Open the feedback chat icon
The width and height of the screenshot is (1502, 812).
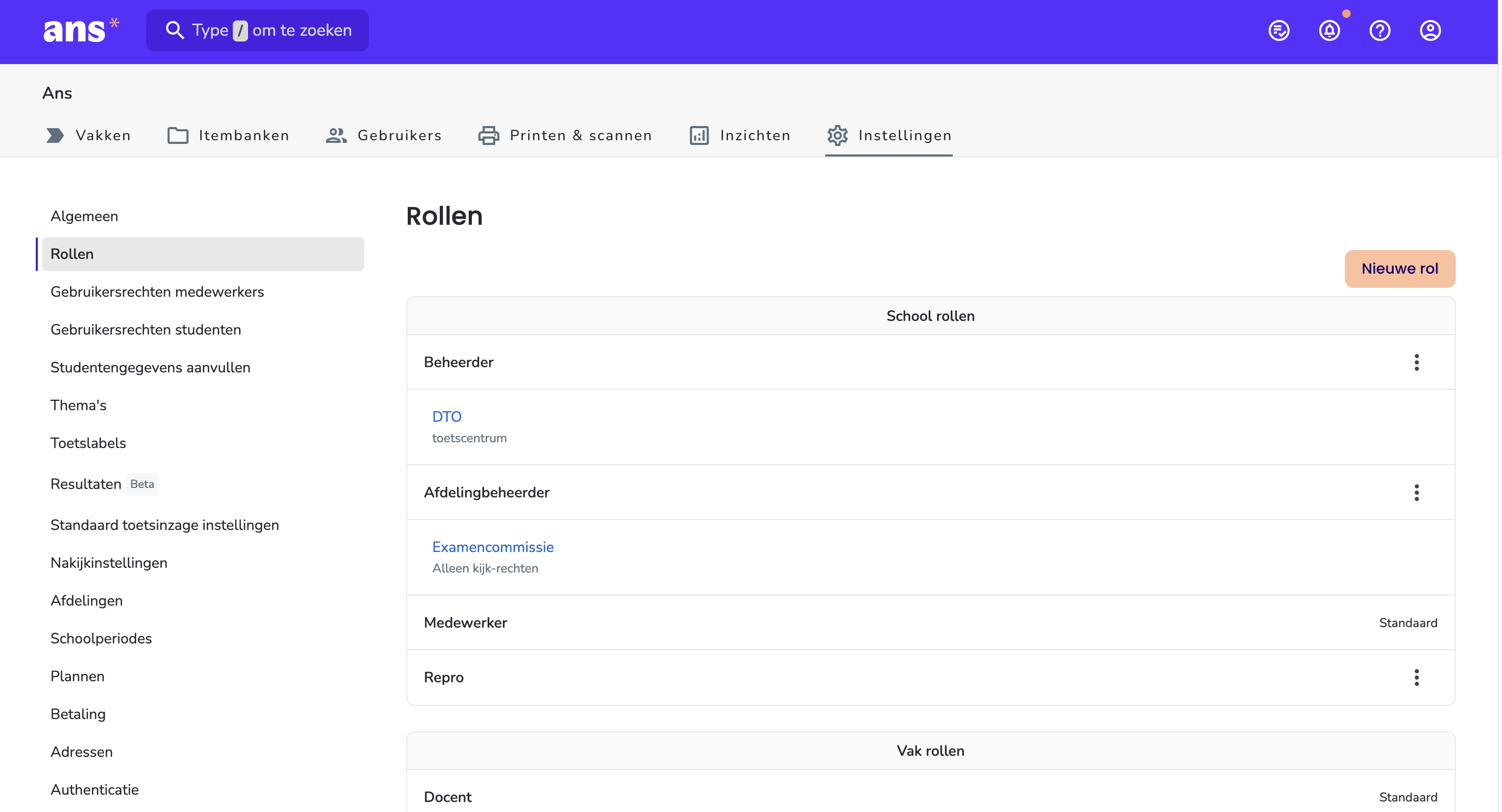point(1279,30)
